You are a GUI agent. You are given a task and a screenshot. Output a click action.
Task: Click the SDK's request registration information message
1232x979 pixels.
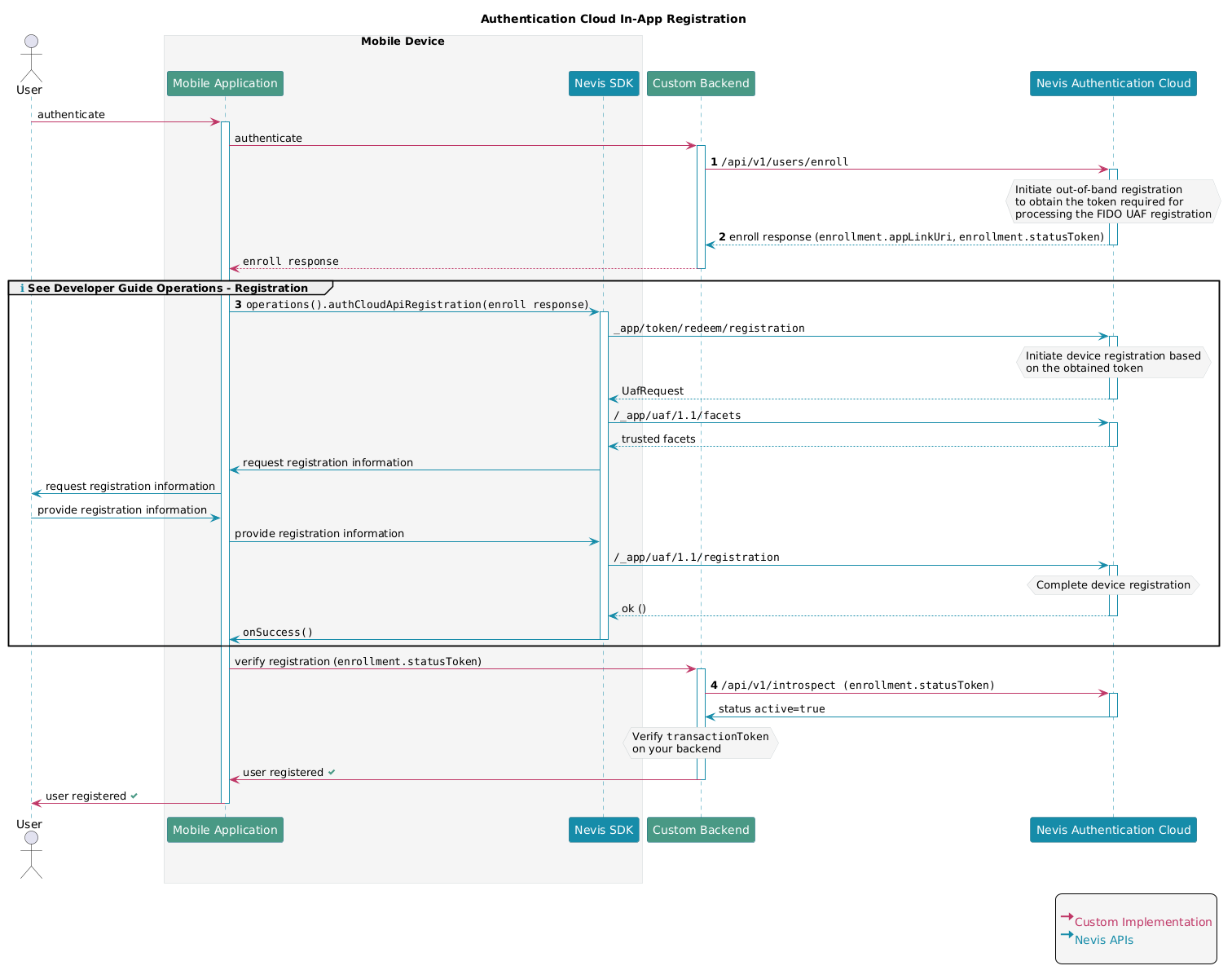[x=328, y=463]
